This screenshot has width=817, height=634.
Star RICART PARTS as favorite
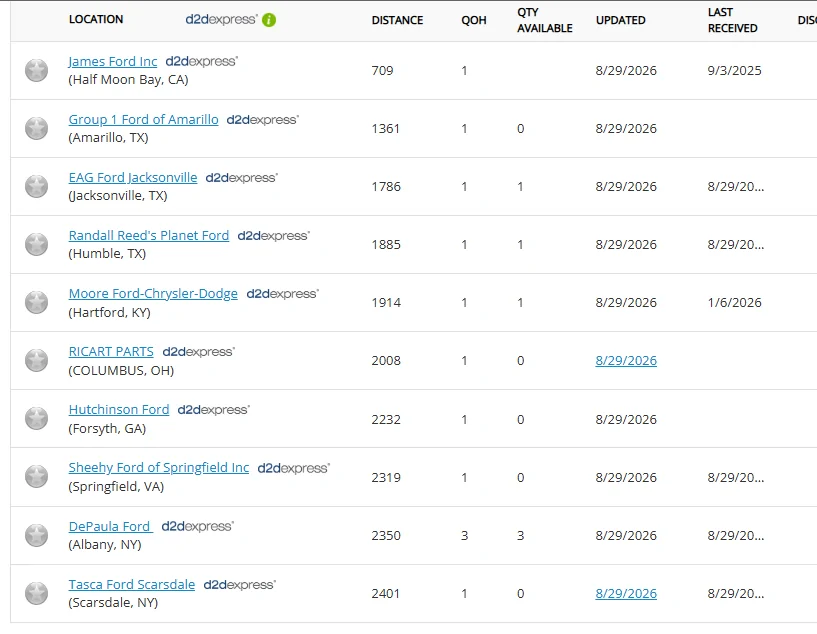(36, 360)
